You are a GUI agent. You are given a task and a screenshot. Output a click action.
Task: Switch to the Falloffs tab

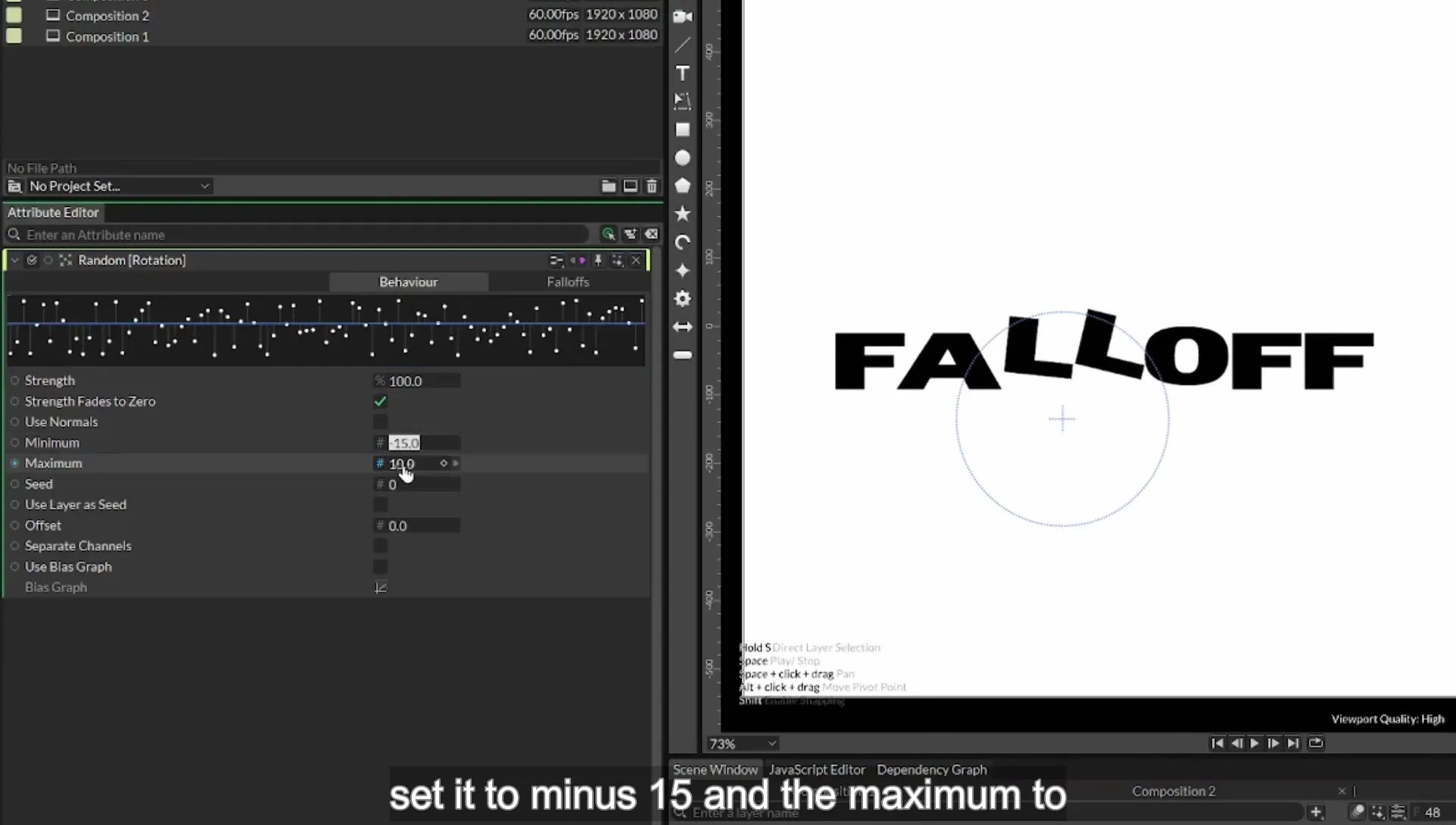[x=568, y=282]
